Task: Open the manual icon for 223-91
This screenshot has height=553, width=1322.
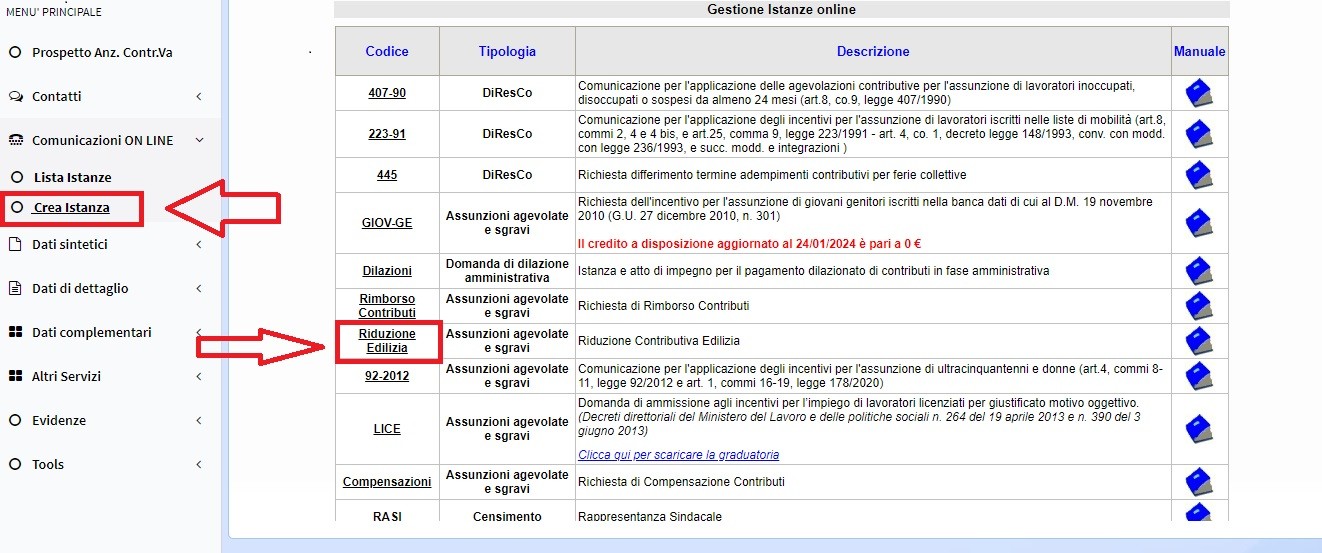Action: click(x=1199, y=134)
